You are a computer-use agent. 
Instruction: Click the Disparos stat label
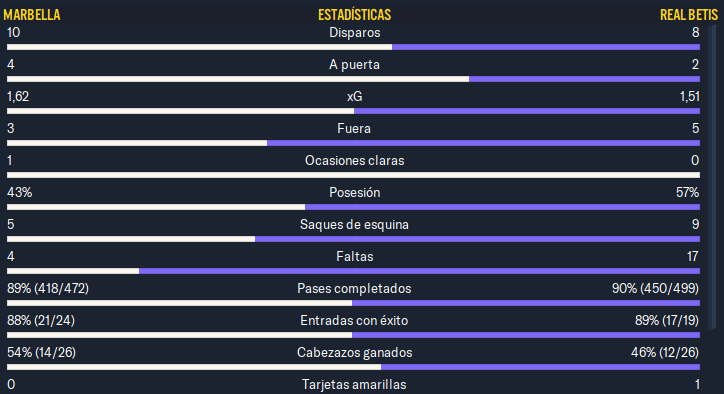click(355, 33)
